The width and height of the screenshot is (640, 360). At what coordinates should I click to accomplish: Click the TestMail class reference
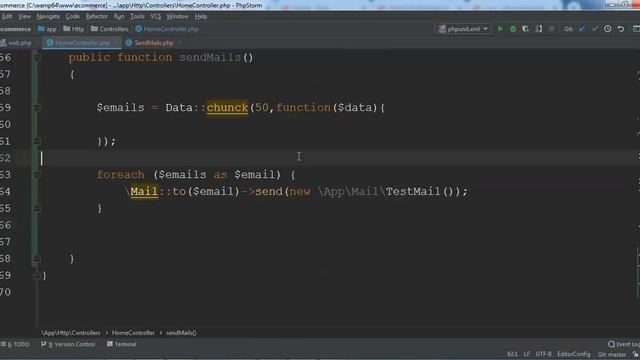pos(413,191)
